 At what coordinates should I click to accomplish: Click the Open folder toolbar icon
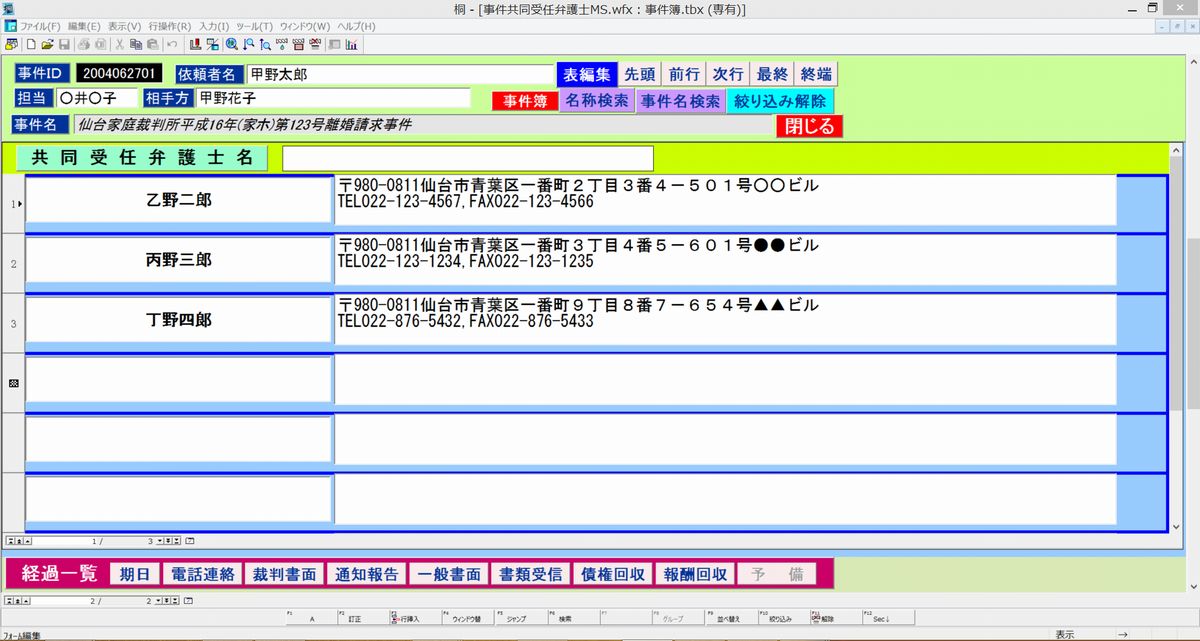[x=47, y=44]
